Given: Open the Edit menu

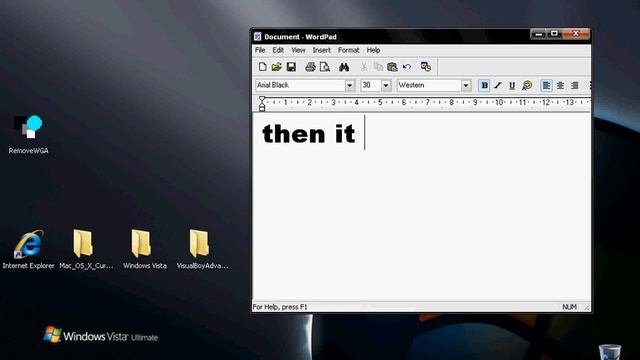Looking at the screenshot, I should tap(278, 50).
